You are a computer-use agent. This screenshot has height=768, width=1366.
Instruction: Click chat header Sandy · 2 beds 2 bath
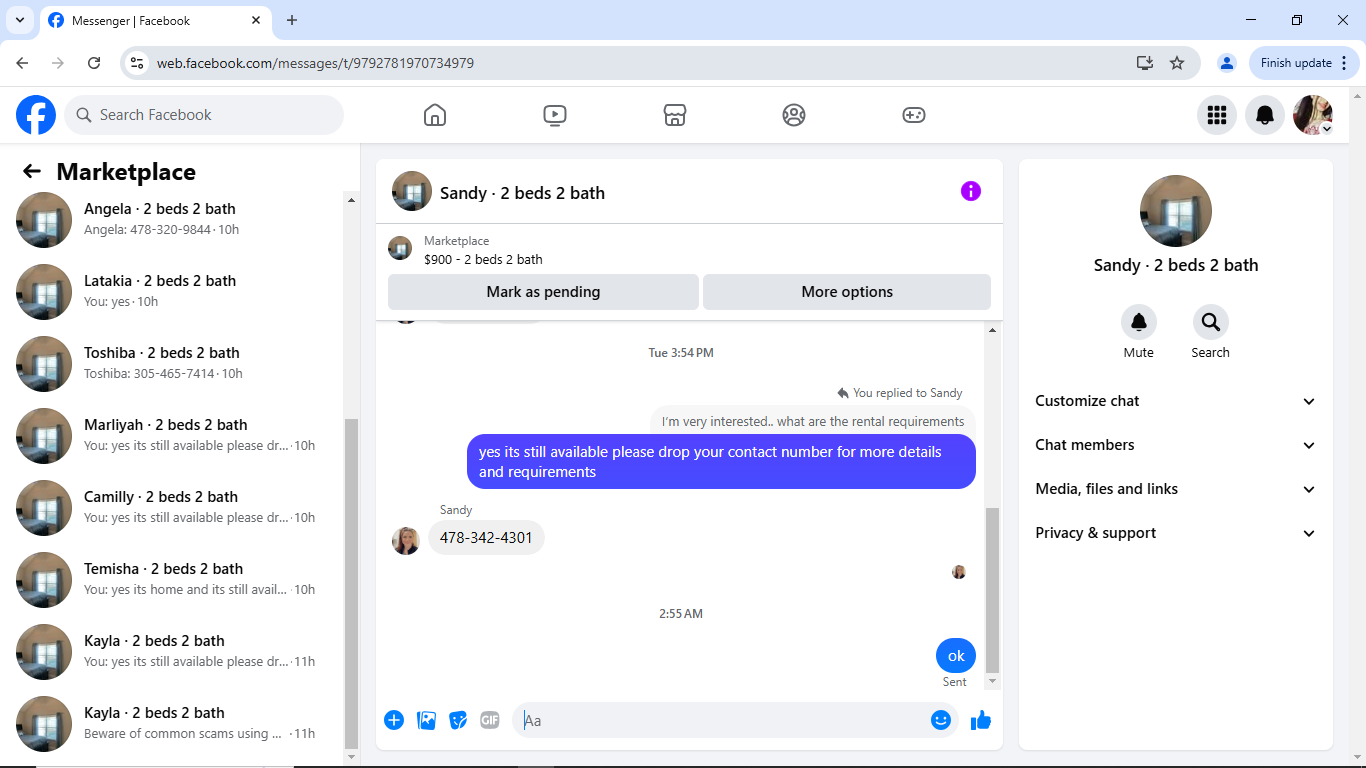(x=522, y=193)
